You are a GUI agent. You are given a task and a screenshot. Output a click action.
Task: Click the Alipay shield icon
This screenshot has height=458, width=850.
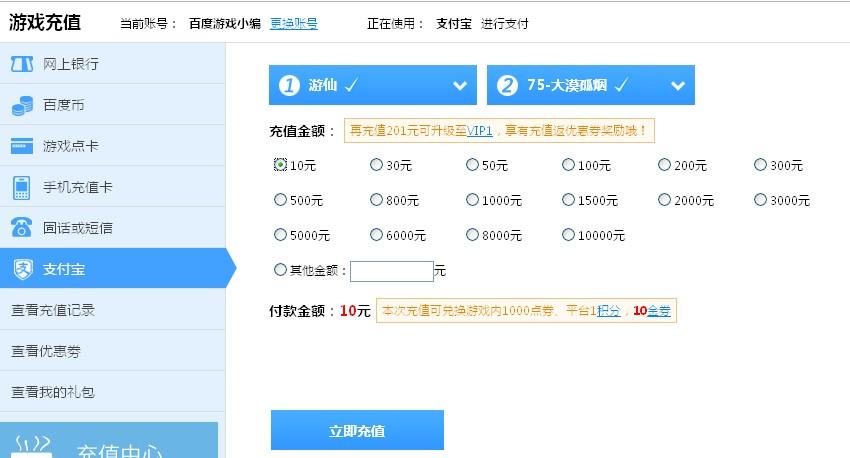(23, 269)
